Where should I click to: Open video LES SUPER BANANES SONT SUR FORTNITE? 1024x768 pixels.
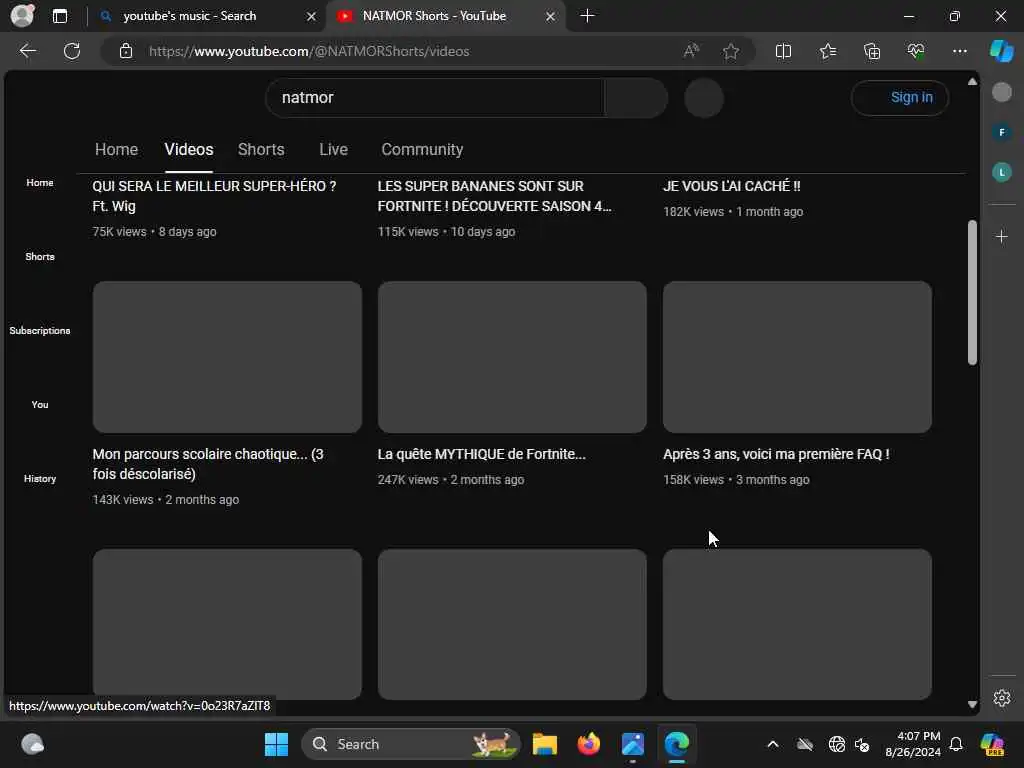tap(494, 196)
